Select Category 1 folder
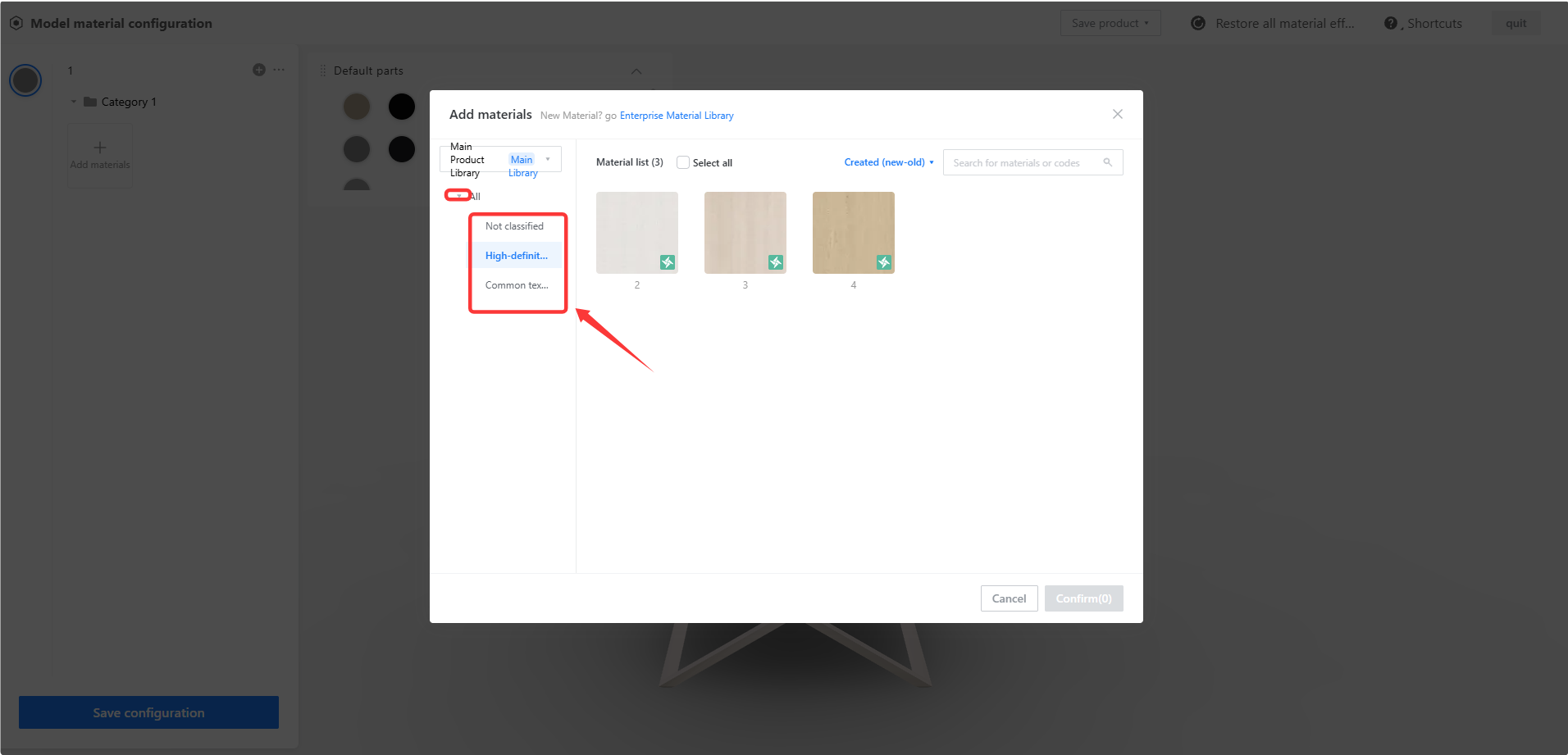The height and width of the screenshot is (755, 1568). click(120, 102)
